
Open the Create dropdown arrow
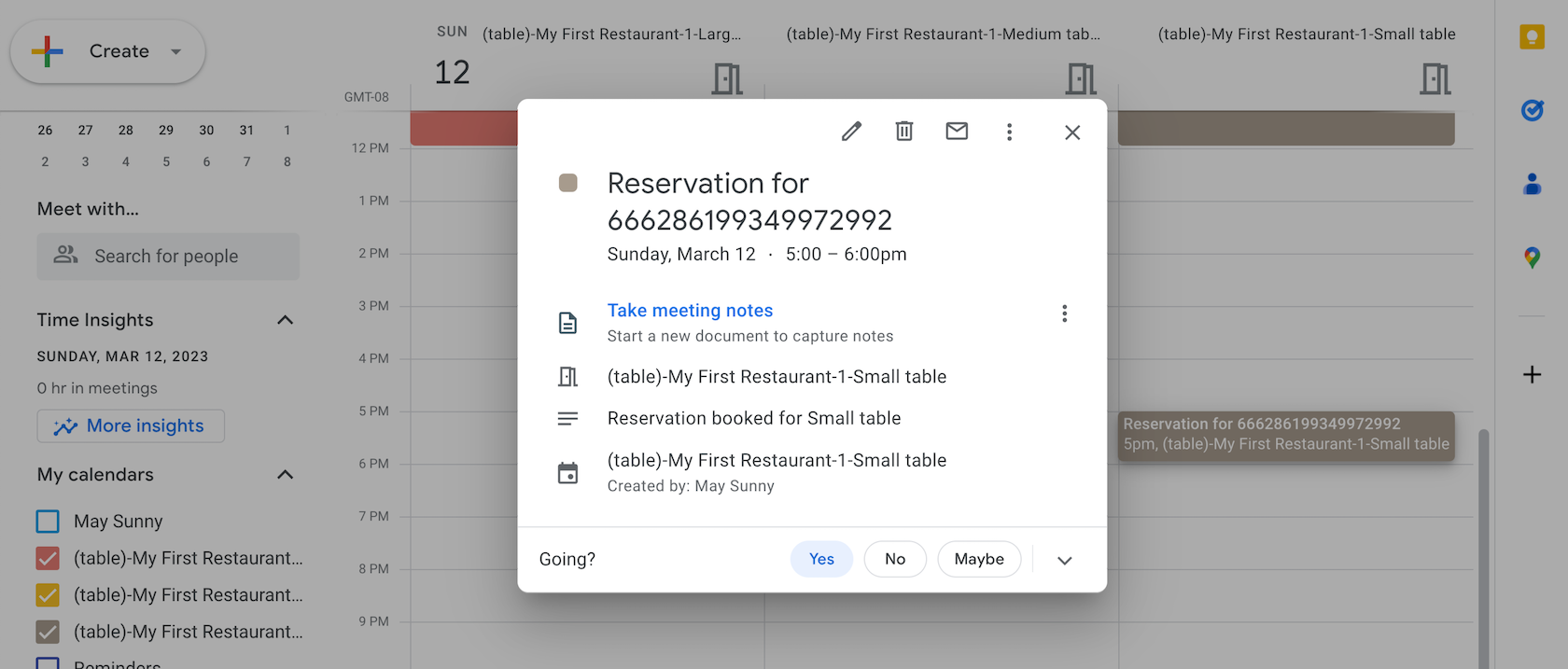pos(175,51)
